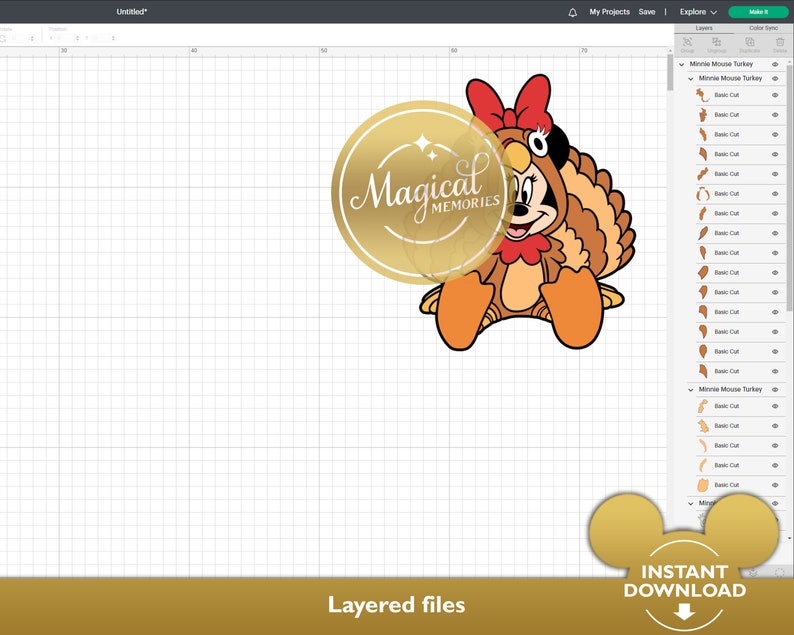Click the Group icon in Layers panel

[687, 44]
